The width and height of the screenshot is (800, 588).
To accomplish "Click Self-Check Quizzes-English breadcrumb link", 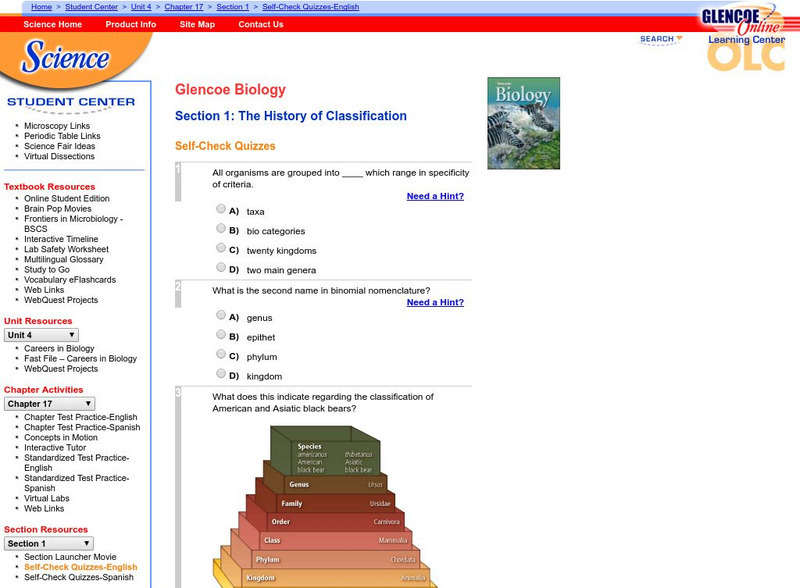I will click(x=311, y=7).
